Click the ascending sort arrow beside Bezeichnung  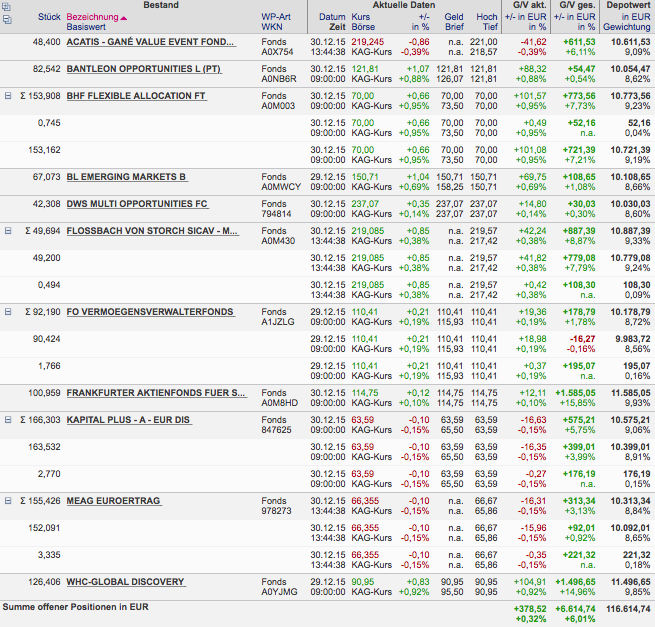pyautogui.click(x=124, y=18)
